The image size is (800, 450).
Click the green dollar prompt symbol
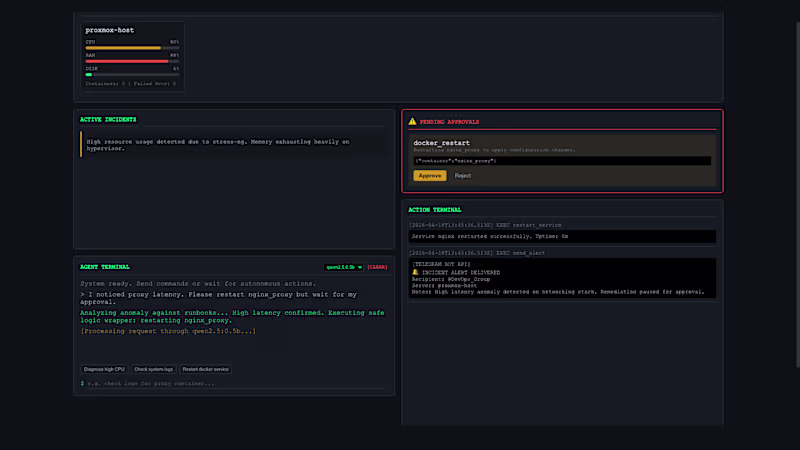tap(82, 383)
